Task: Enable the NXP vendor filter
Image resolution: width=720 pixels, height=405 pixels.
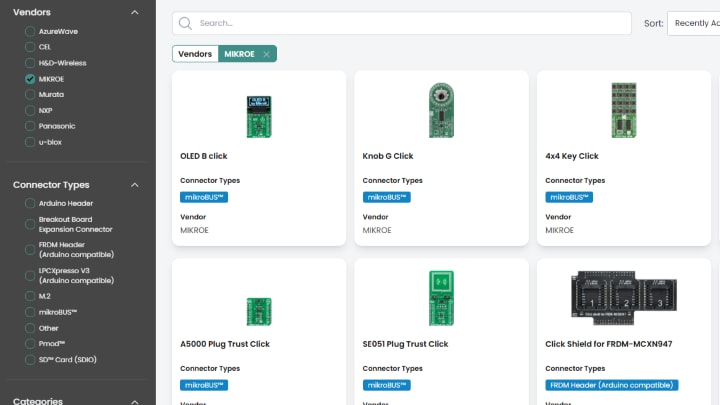Action: point(30,110)
